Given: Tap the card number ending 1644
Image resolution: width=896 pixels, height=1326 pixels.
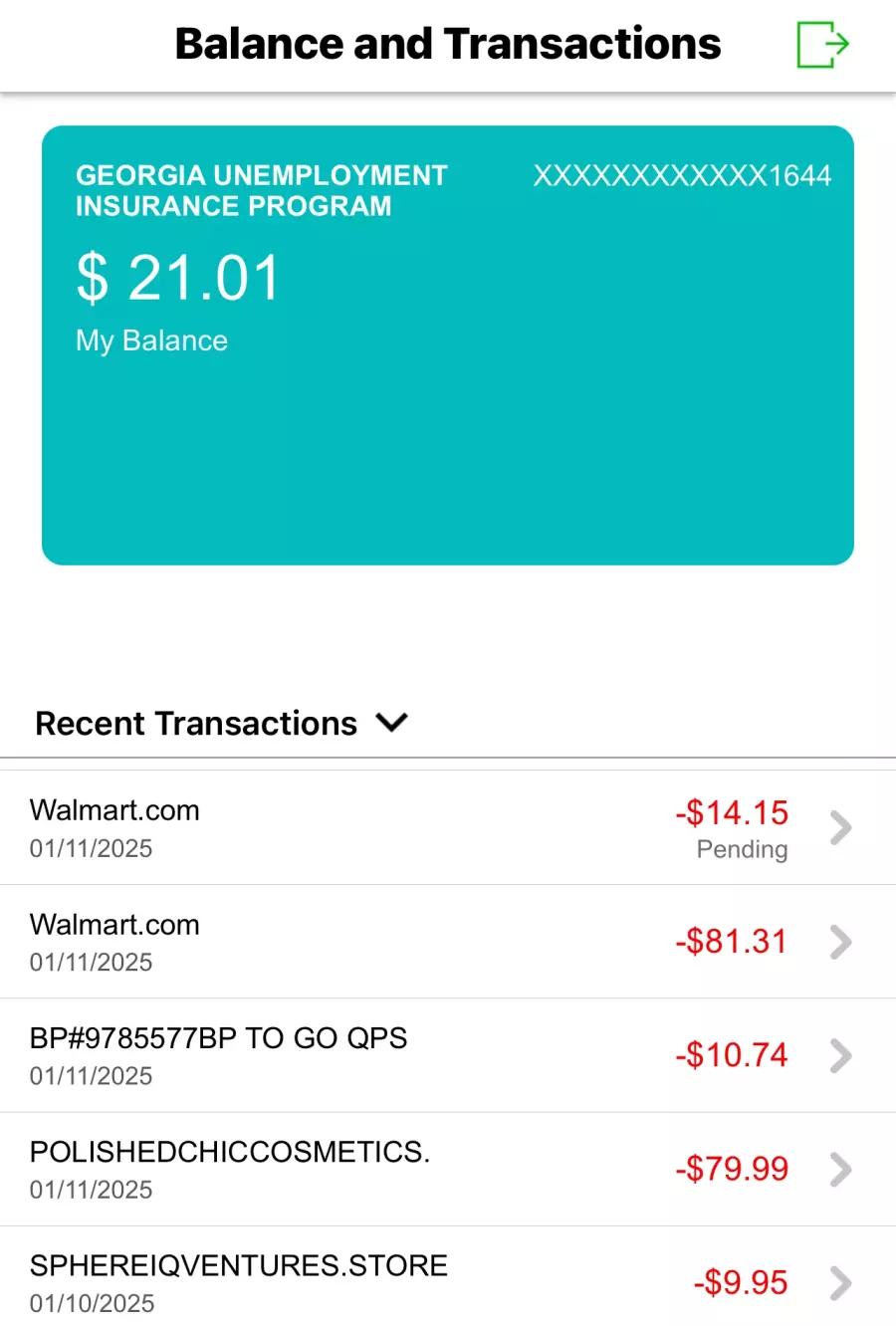Looking at the screenshot, I should point(682,176).
